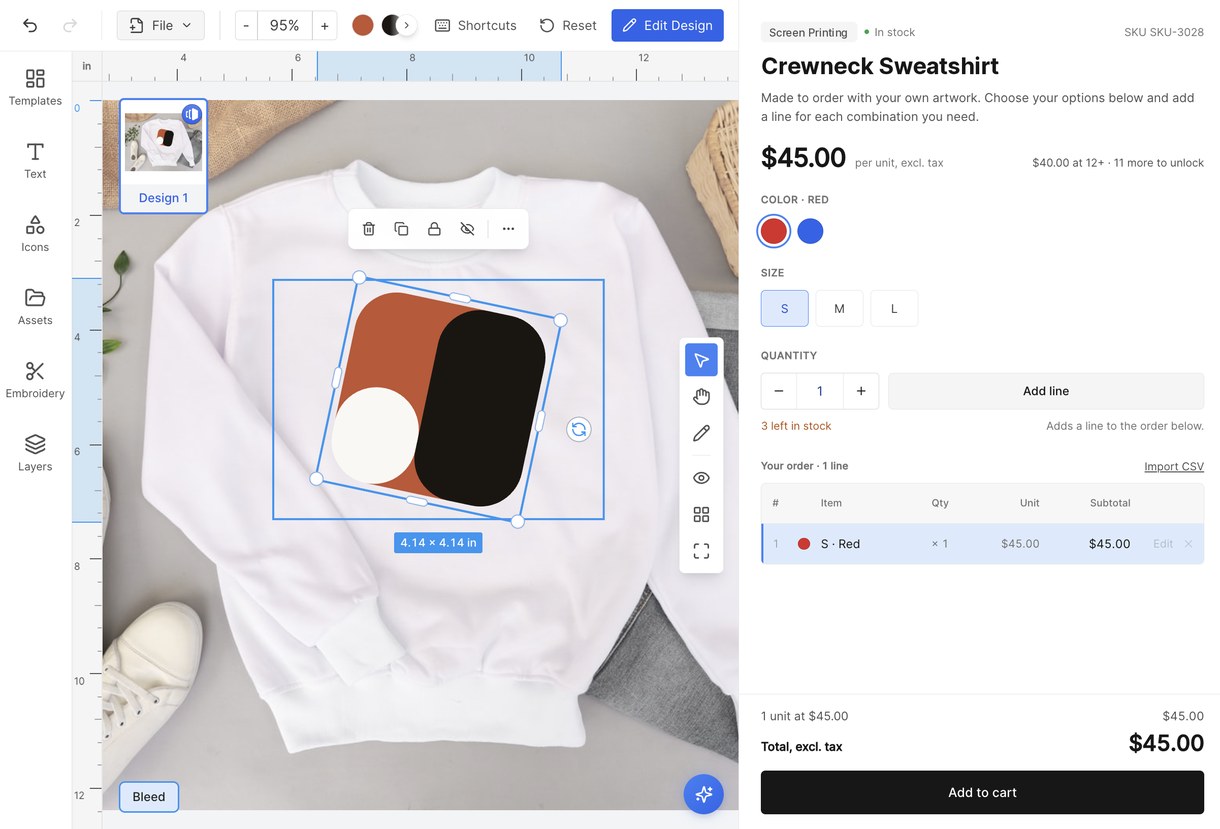Select size M

(x=840, y=308)
